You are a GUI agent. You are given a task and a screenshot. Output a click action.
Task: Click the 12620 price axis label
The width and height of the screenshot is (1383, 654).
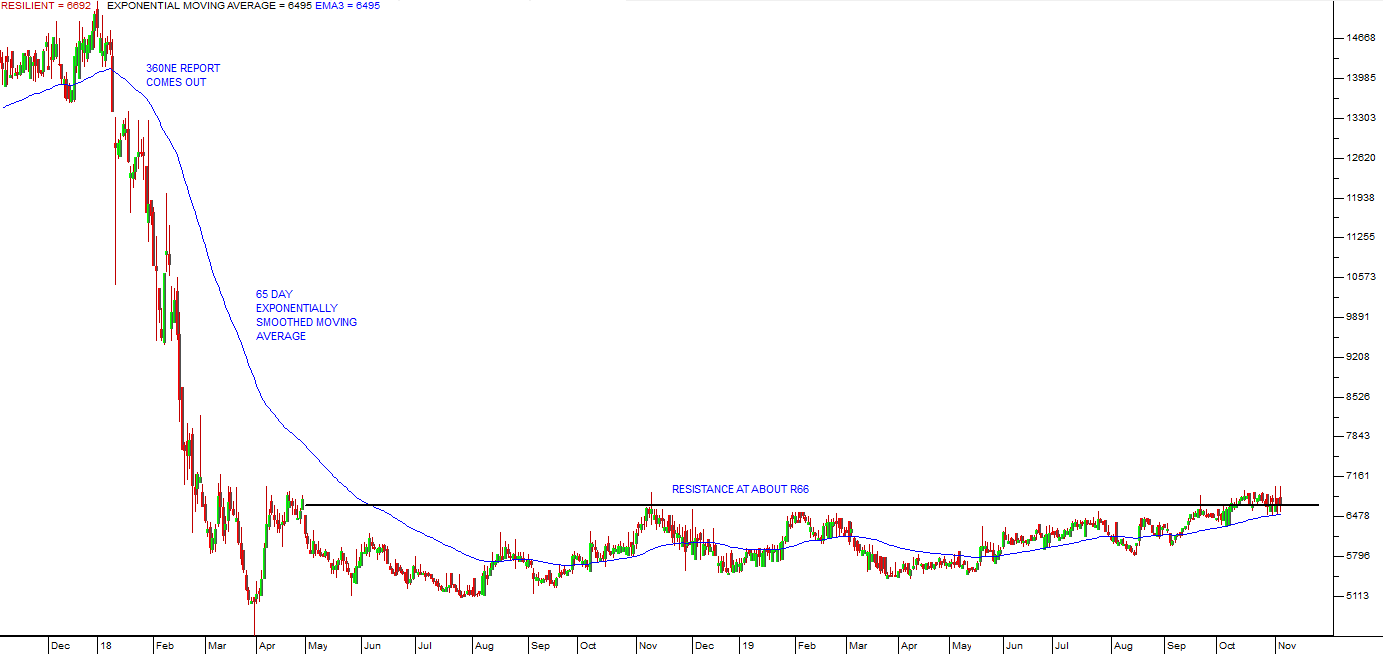(x=1362, y=158)
